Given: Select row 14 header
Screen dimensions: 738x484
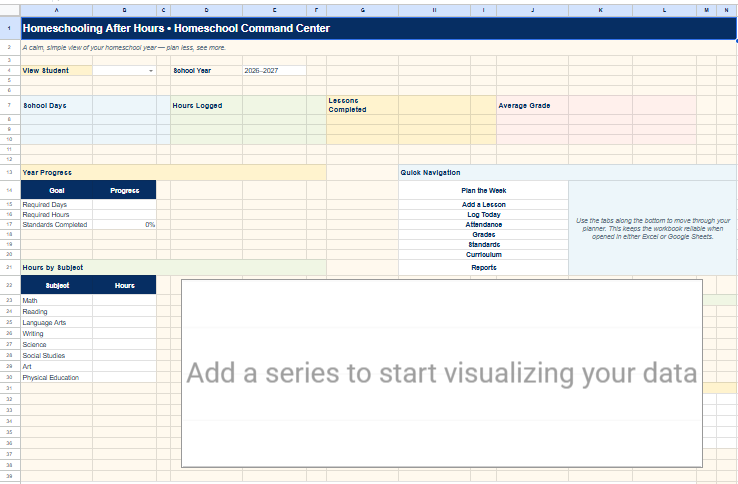Looking at the screenshot, I should coord(9,190).
